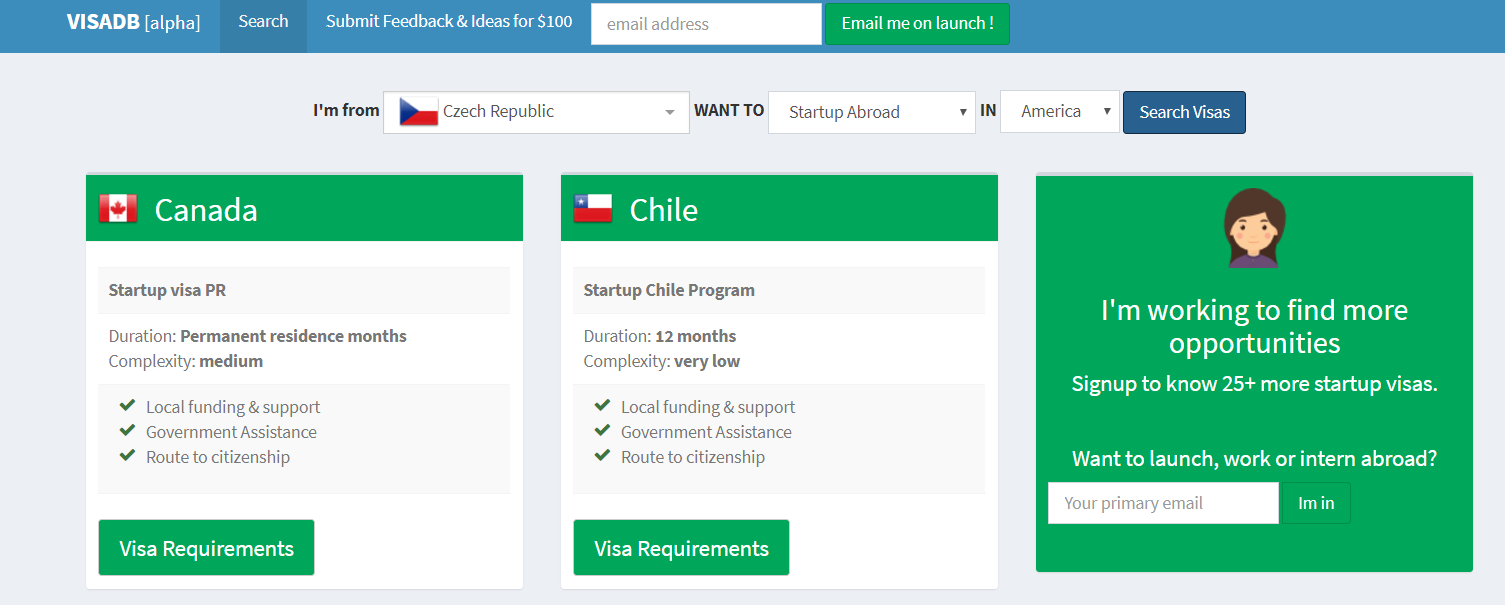
Task: Click the Email me on launch button
Action: coord(917,24)
